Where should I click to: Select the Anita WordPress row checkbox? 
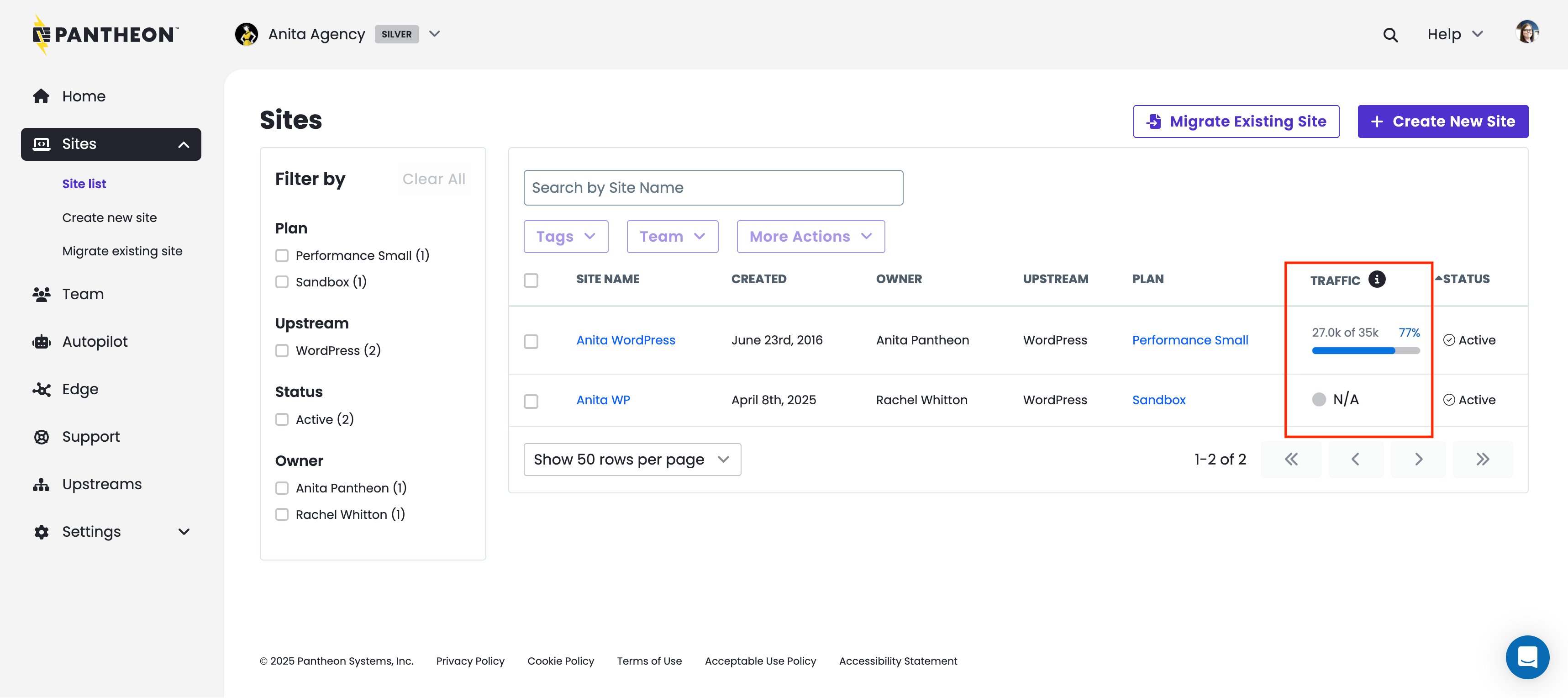[531, 341]
